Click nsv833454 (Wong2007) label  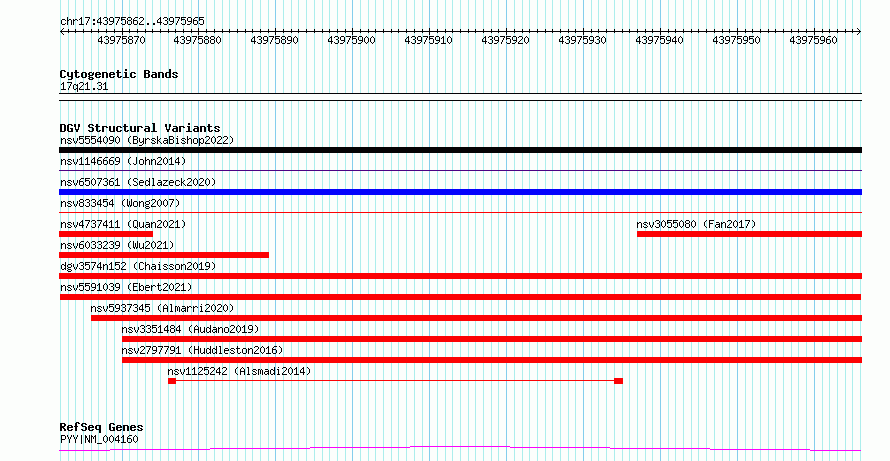120,203
